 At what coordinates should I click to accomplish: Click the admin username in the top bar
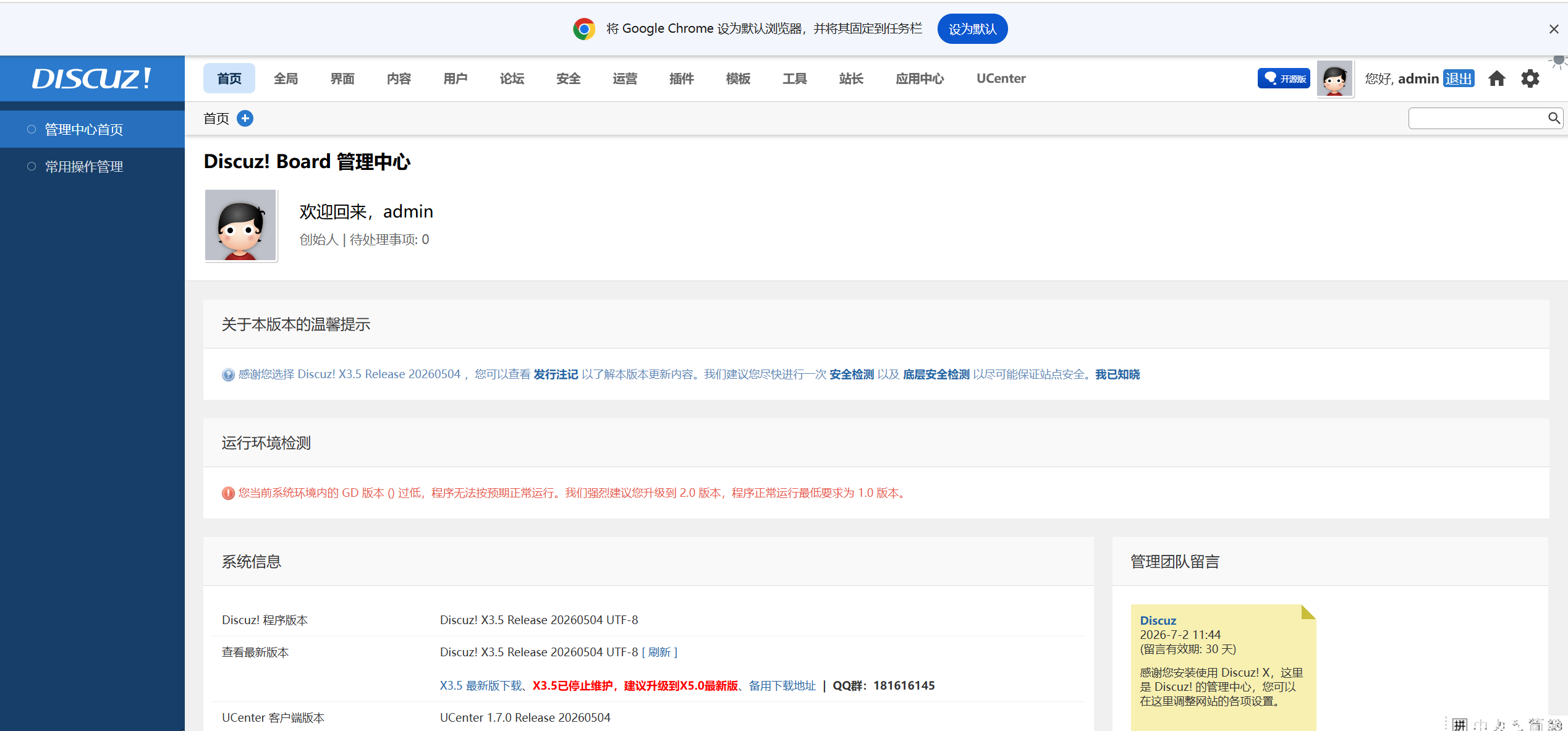[1418, 78]
